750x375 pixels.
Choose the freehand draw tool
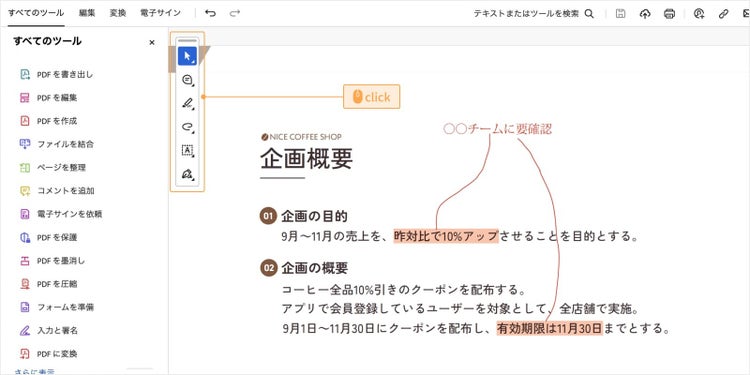click(x=188, y=127)
